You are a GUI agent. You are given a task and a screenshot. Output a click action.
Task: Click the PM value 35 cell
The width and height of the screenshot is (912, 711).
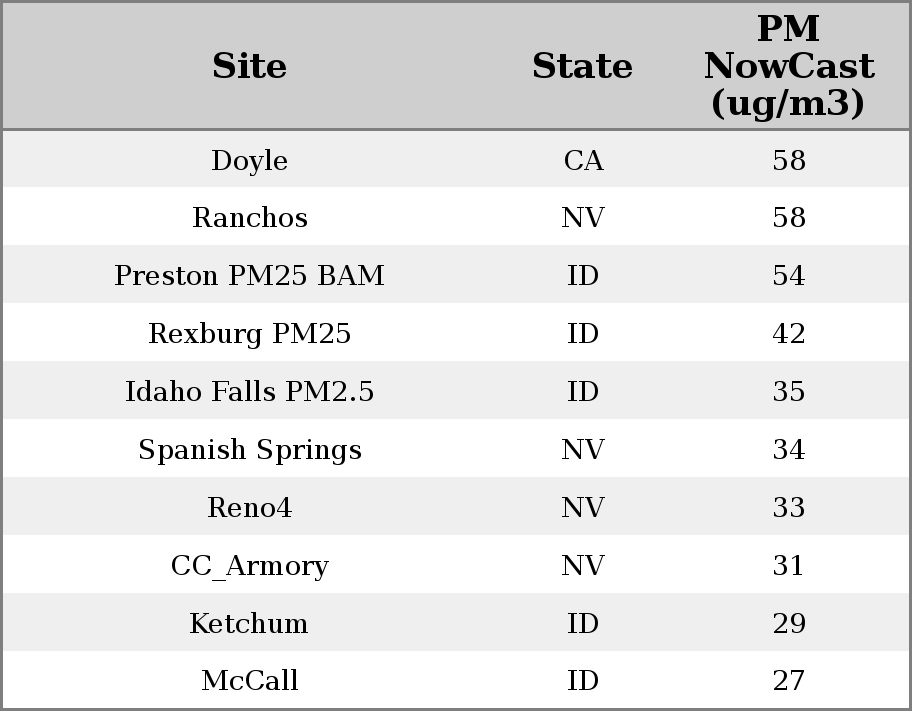(x=788, y=392)
